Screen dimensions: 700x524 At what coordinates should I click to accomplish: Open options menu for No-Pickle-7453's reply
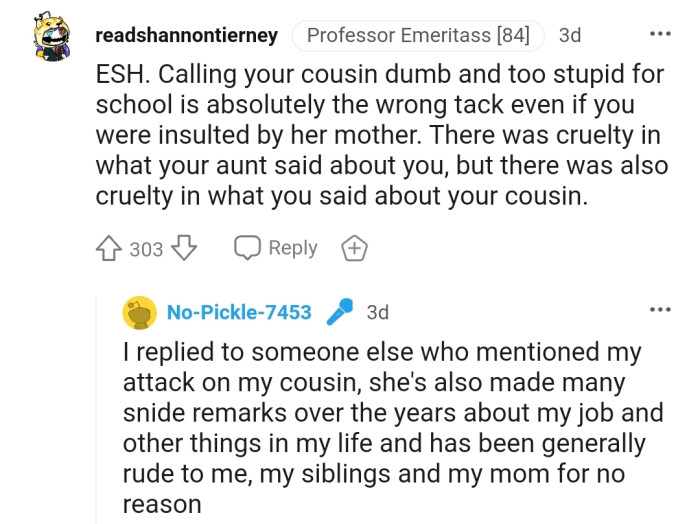[x=660, y=311]
